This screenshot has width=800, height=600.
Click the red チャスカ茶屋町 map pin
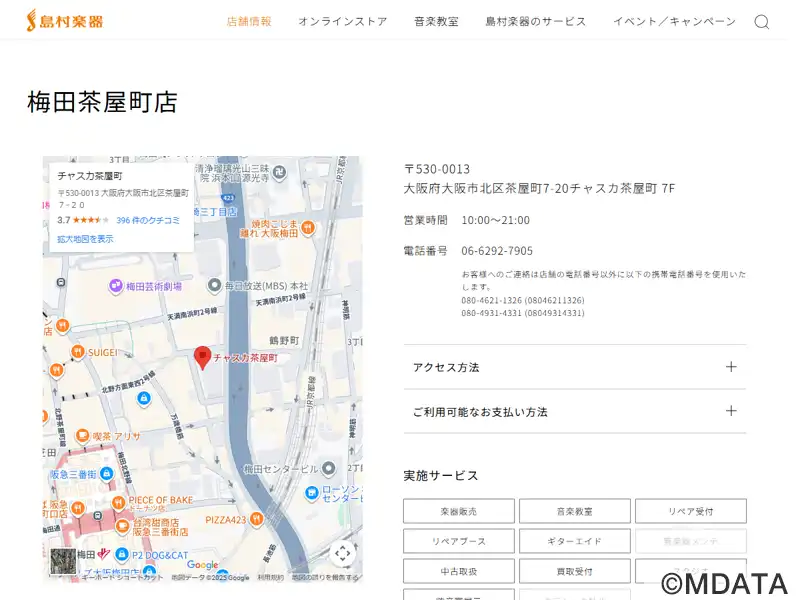[x=202, y=356]
